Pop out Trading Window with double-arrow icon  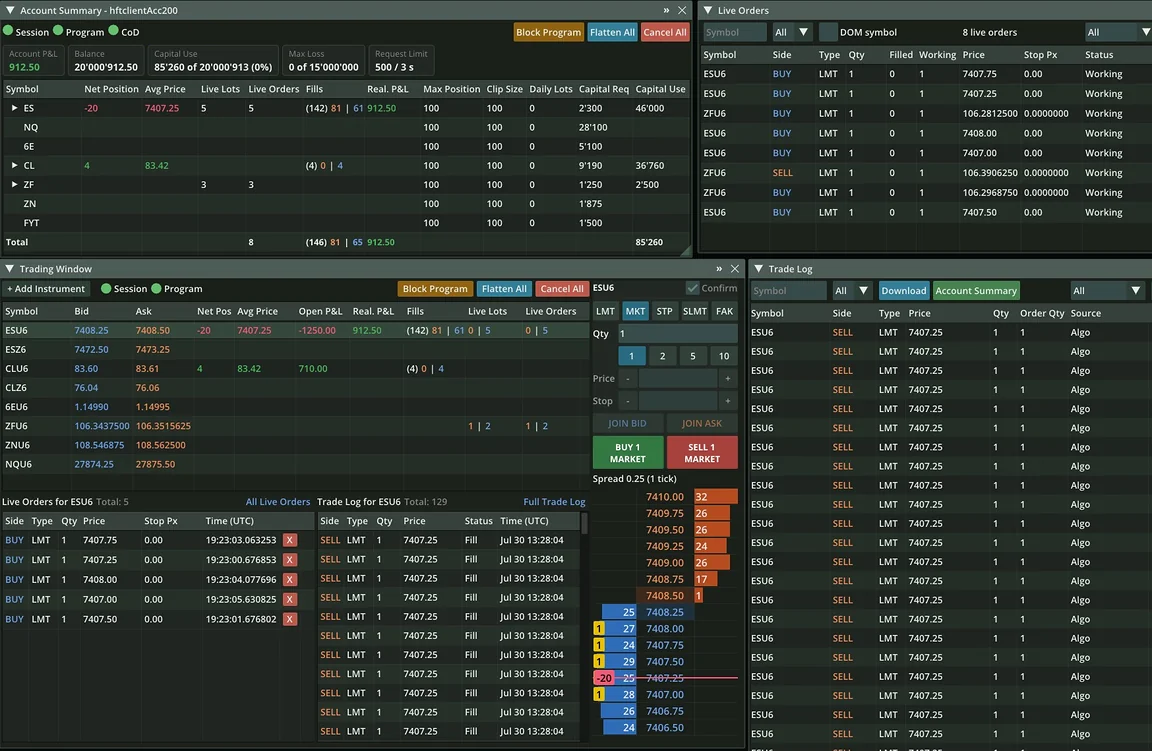tap(719, 269)
